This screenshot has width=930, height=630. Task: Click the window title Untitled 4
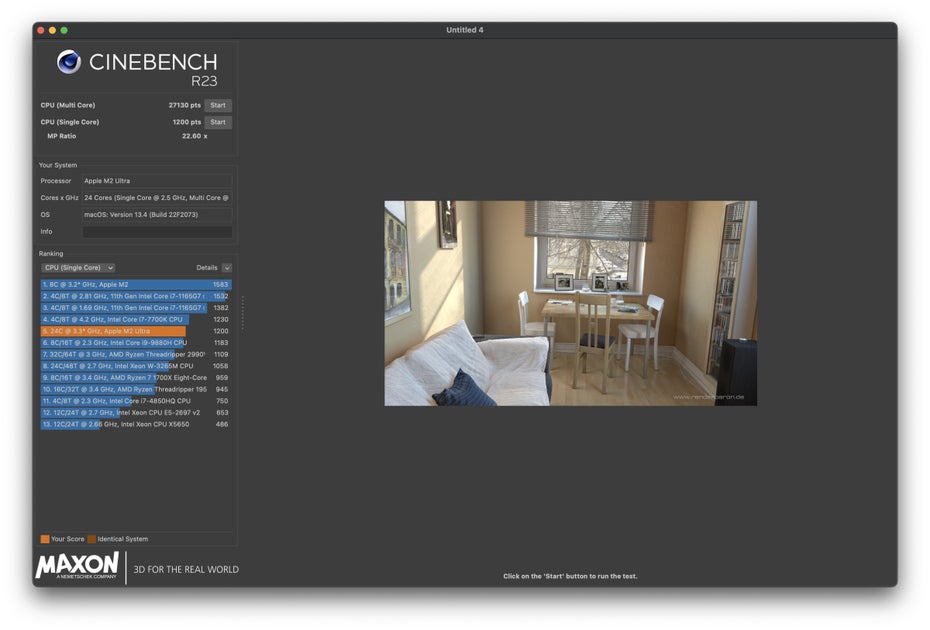(x=464, y=30)
